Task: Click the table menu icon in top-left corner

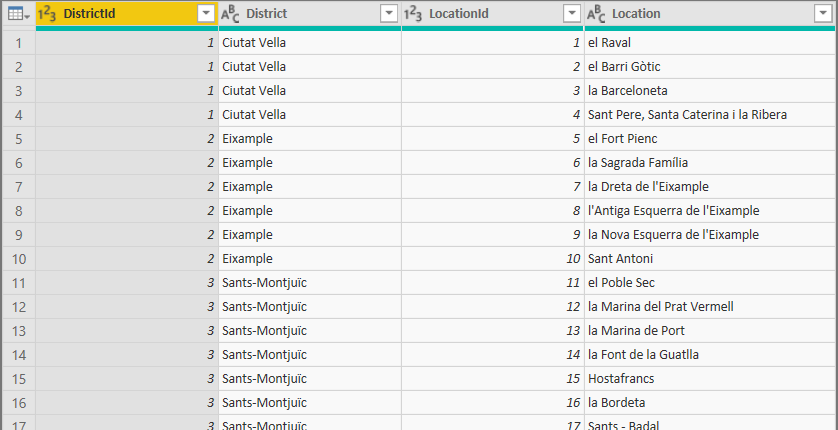Action: point(17,14)
